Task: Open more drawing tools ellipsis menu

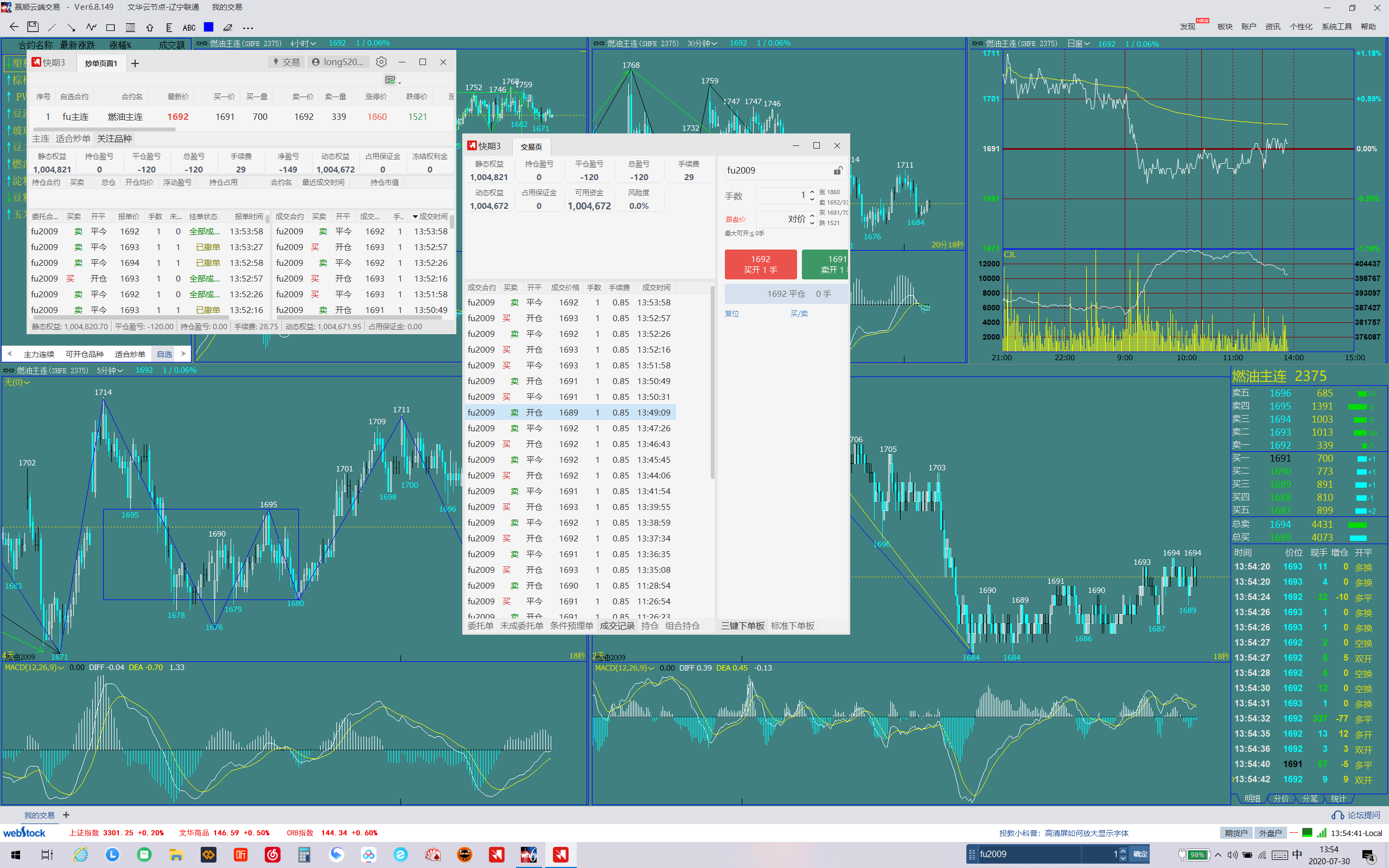Action: (x=248, y=28)
